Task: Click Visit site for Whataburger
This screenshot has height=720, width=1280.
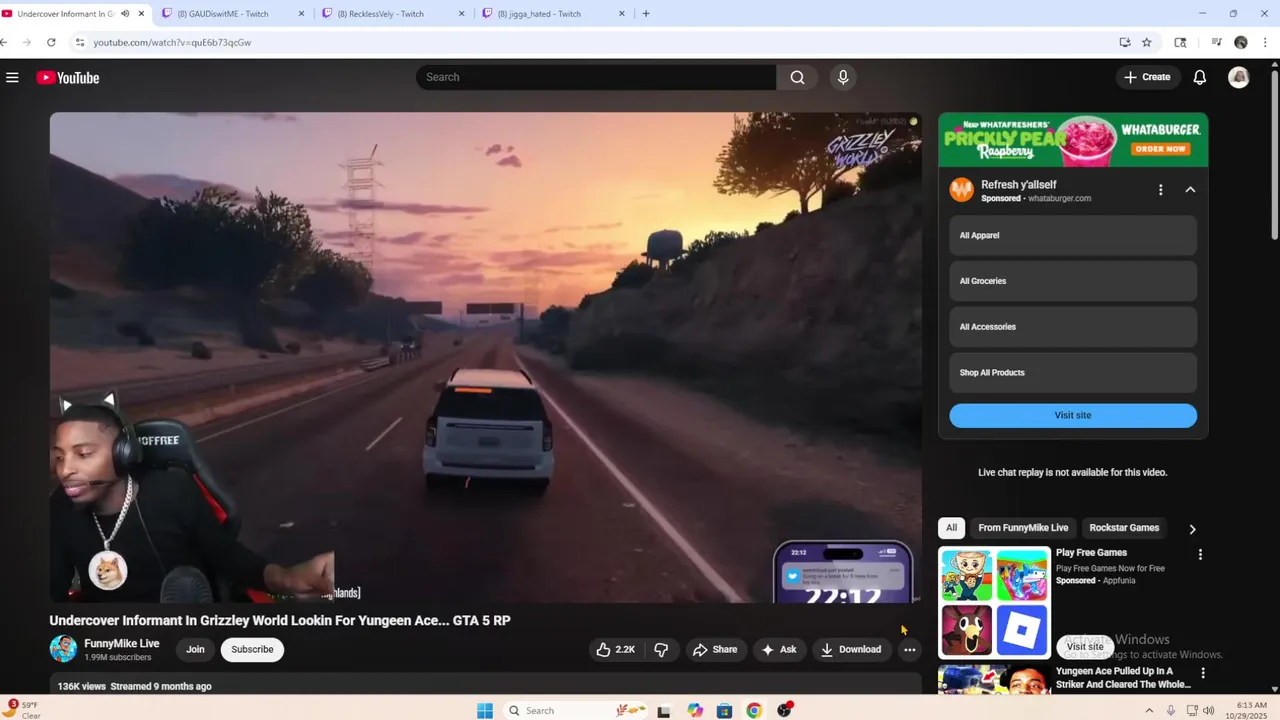Action: (1072, 415)
